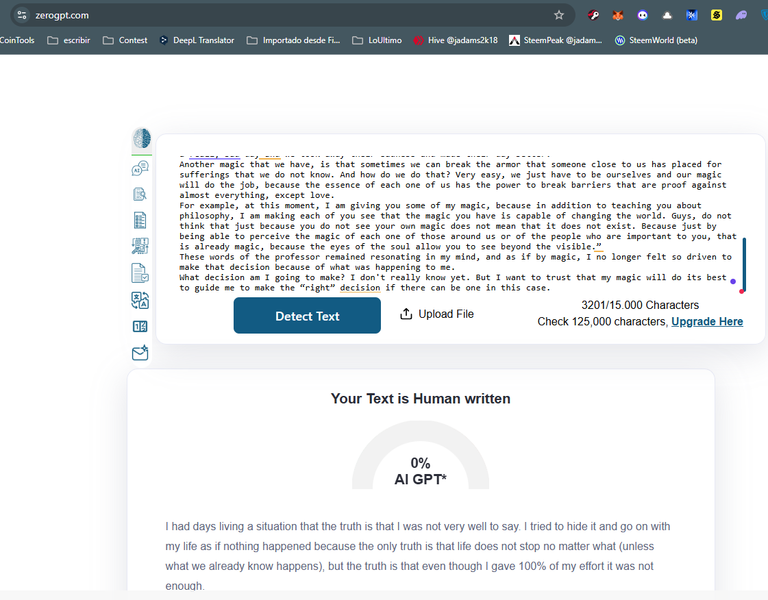Open the plagiarism checker magnifier document icon
The image size is (768, 600).
coord(140,194)
